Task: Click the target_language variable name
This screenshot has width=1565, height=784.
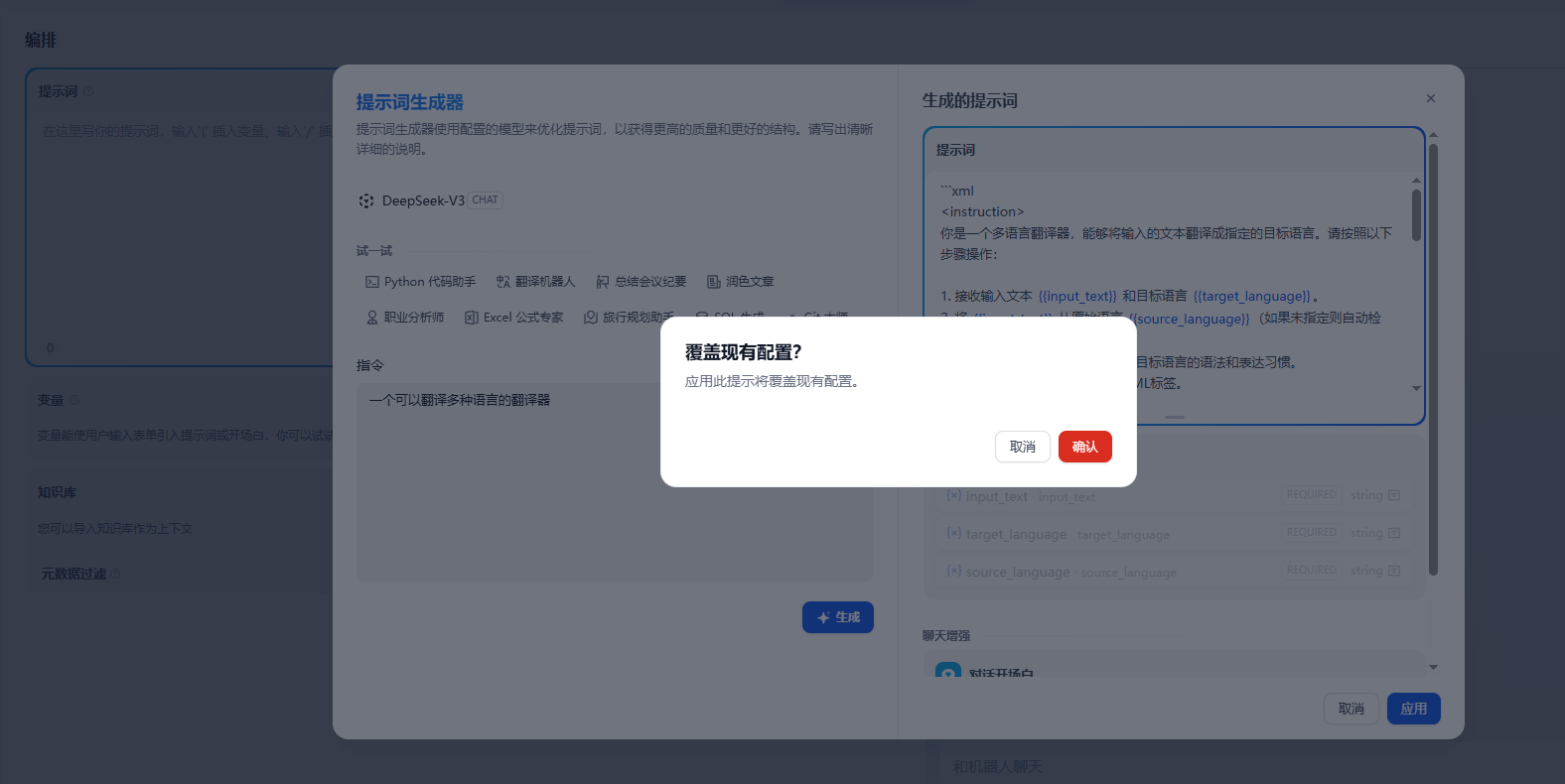Action: click(x=1016, y=534)
